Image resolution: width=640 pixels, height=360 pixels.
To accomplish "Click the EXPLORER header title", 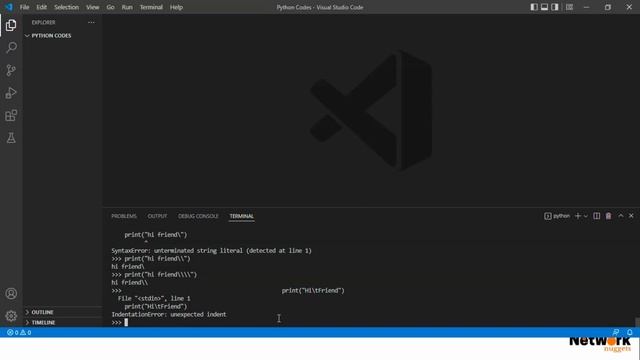I will click(x=43, y=22).
